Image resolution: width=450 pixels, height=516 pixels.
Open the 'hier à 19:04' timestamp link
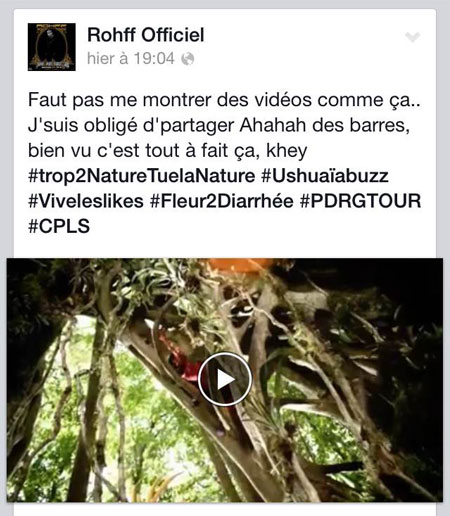click(131, 59)
